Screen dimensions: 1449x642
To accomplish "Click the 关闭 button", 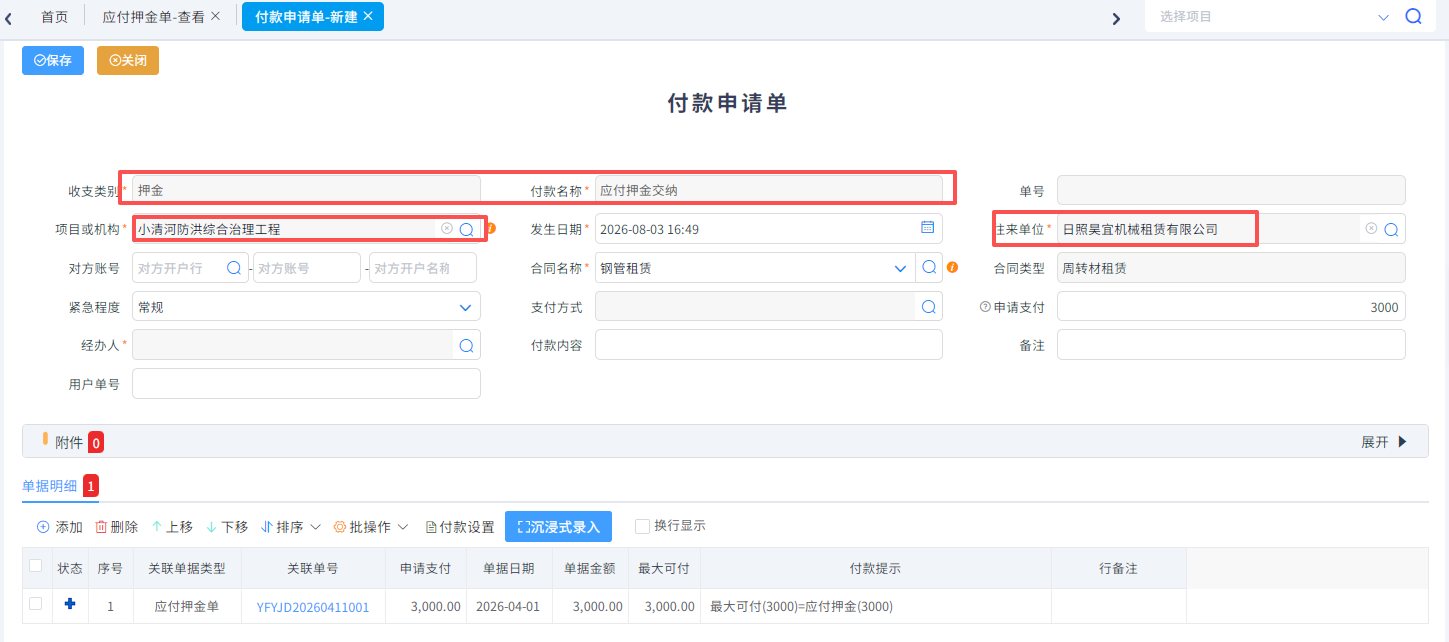I will pyautogui.click(x=128, y=60).
